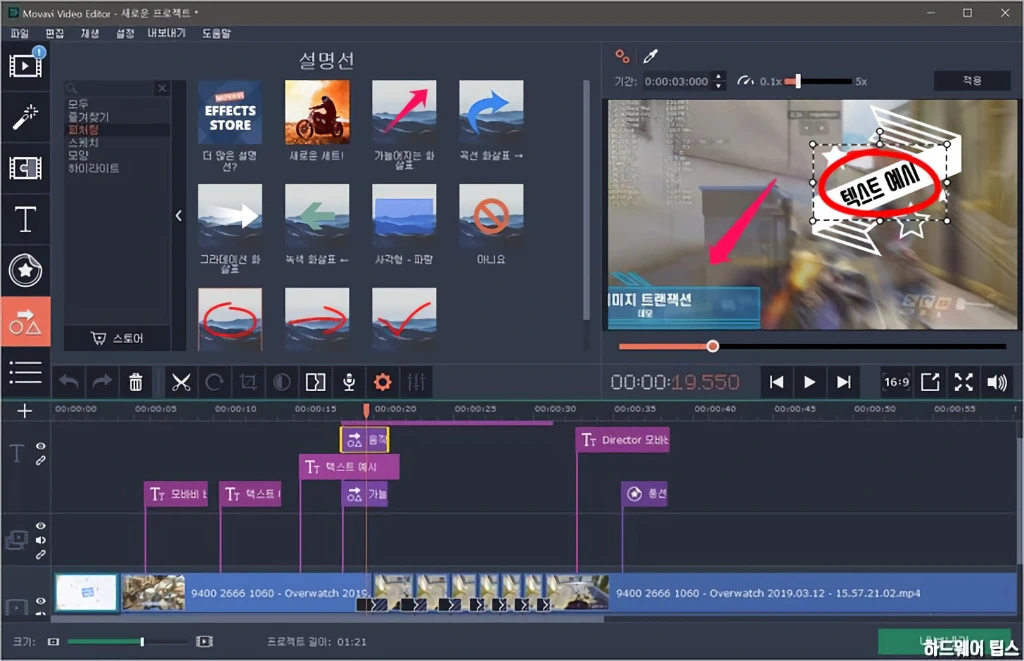The height and width of the screenshot is (661, 1024).
Task: Delete selected clip with trash icon
Action: 136,382
